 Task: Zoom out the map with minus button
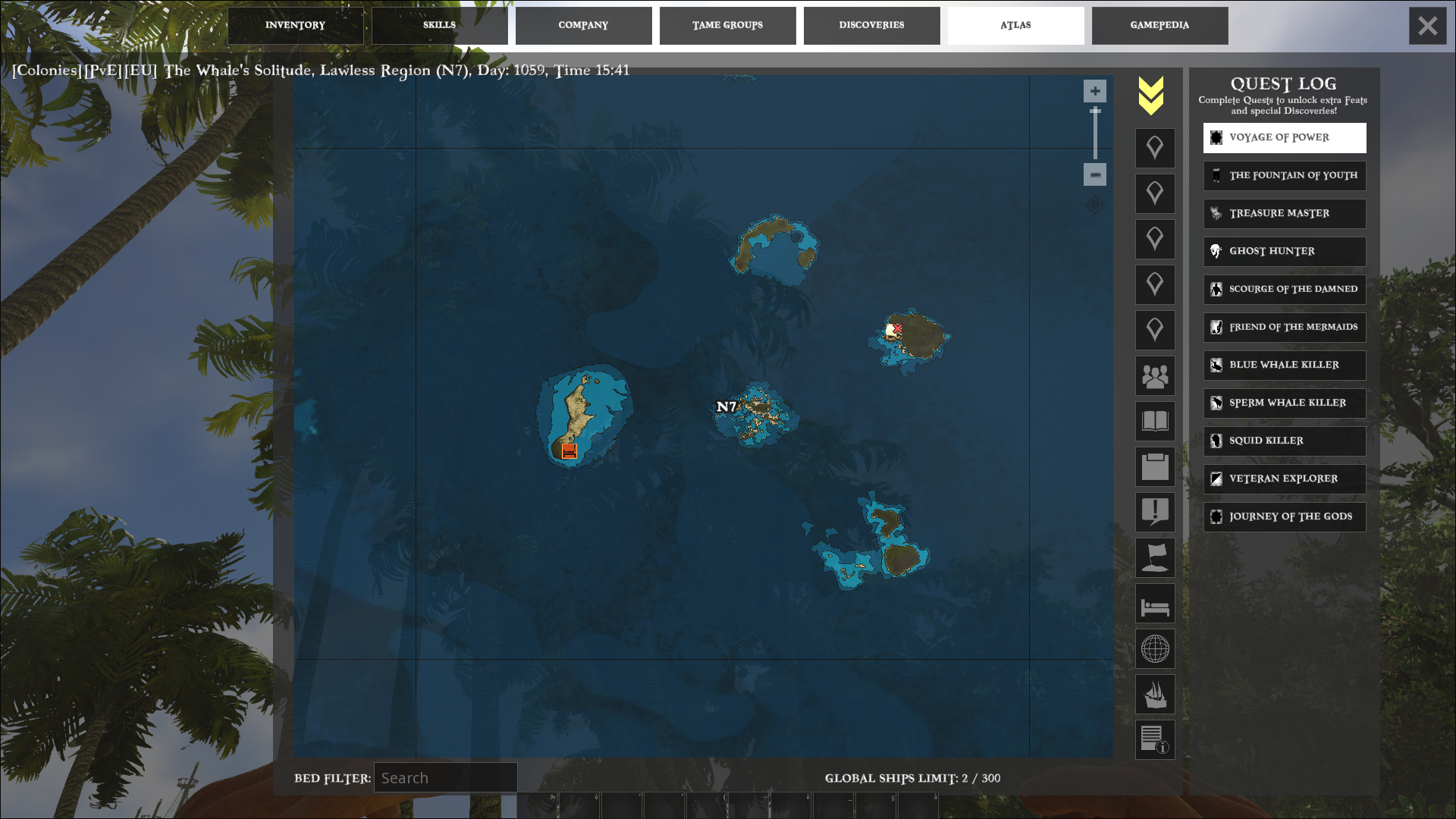1095,174
